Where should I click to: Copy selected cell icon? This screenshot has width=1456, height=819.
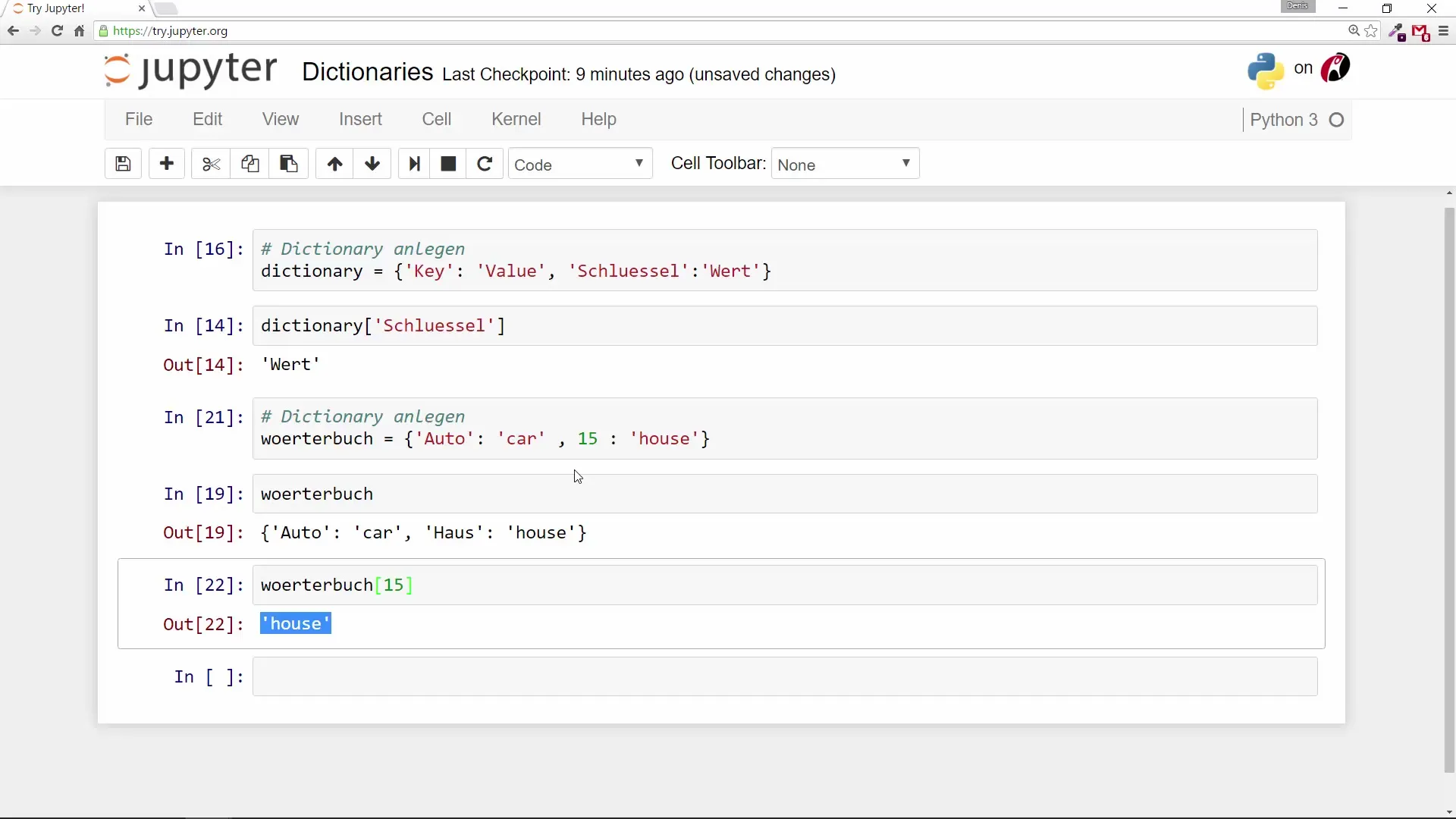(250, 164)
